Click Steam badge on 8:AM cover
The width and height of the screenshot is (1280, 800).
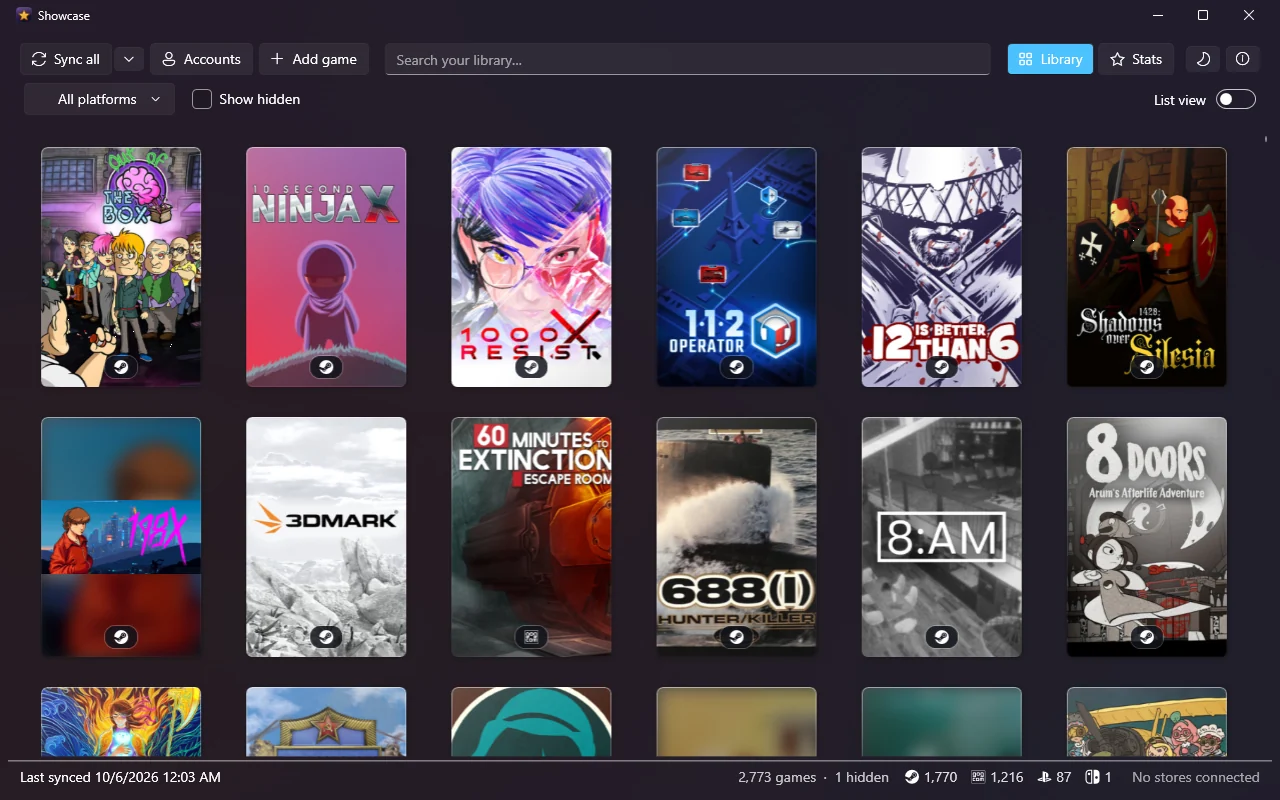(x=941, y=637)
